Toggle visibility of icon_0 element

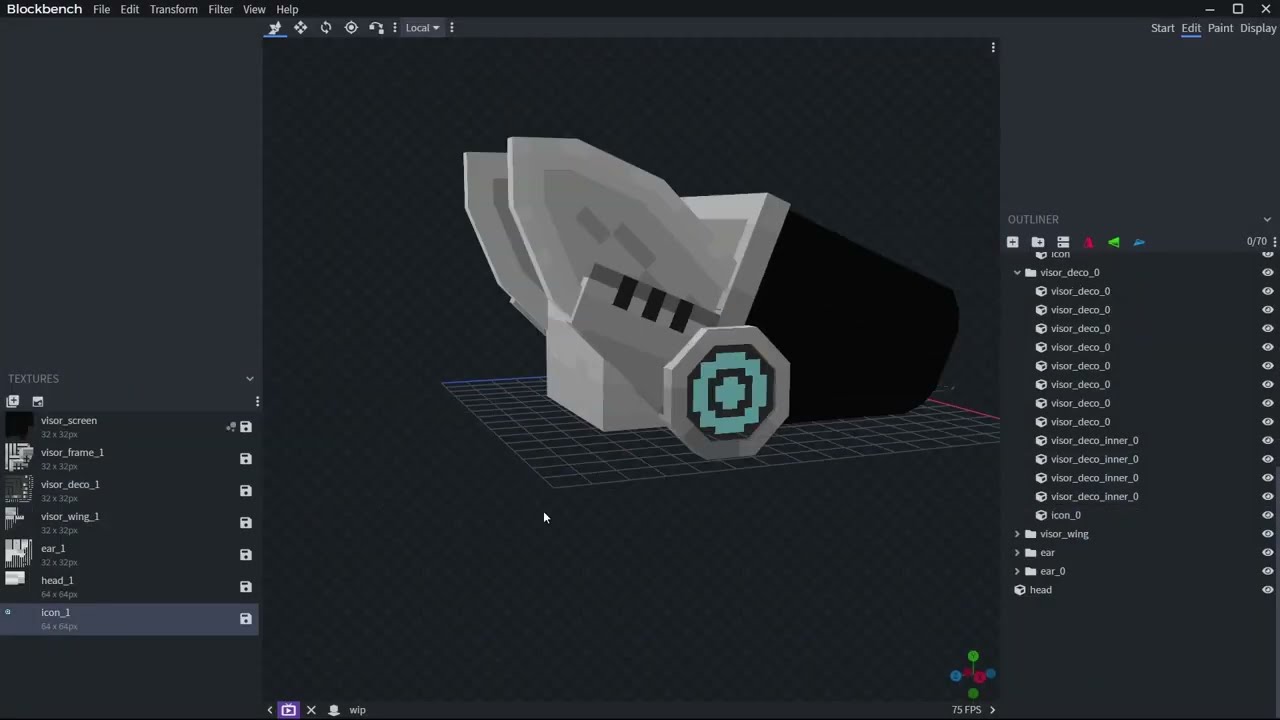point(1267,515)
